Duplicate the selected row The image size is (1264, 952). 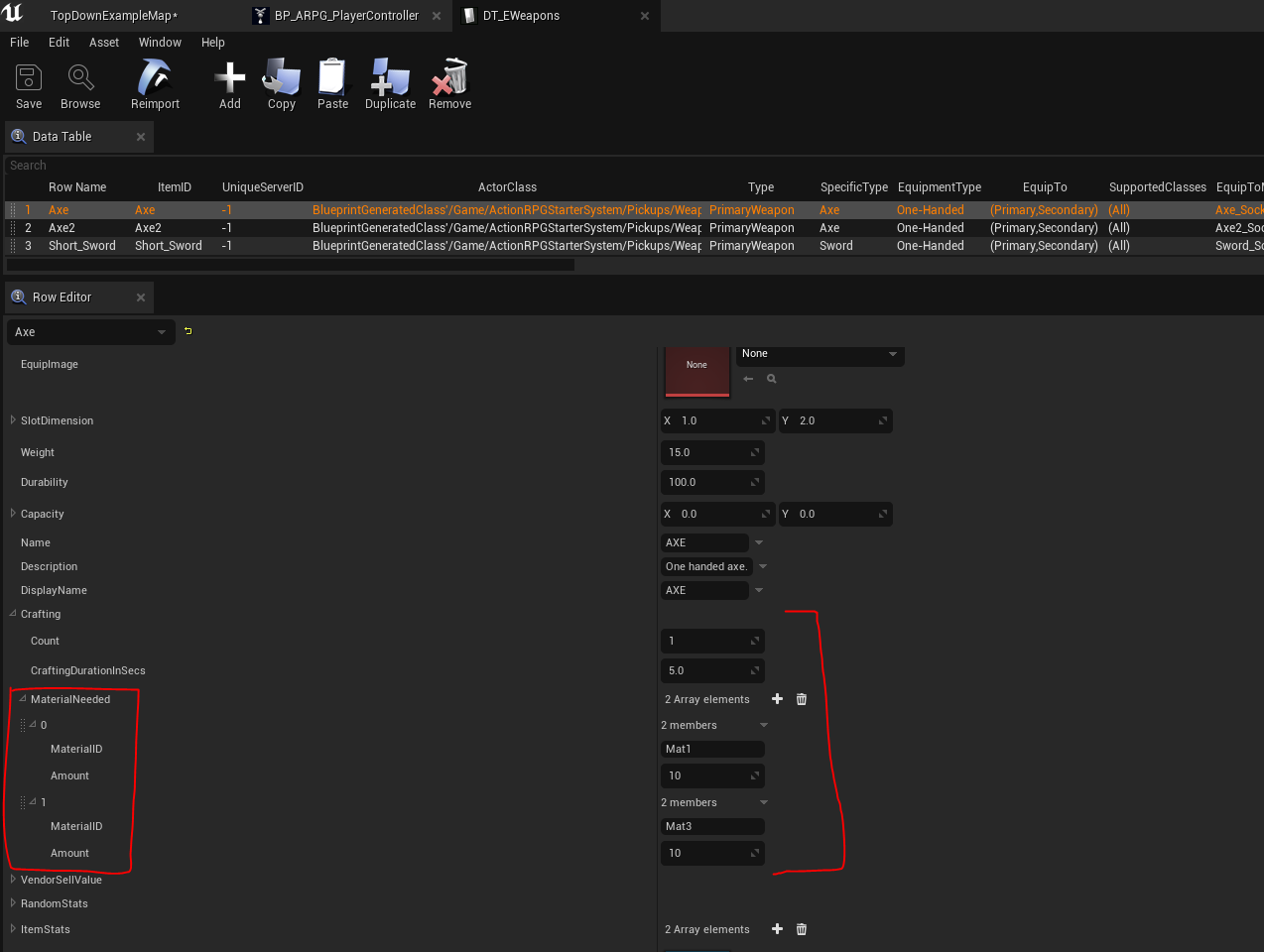point(390,86)
